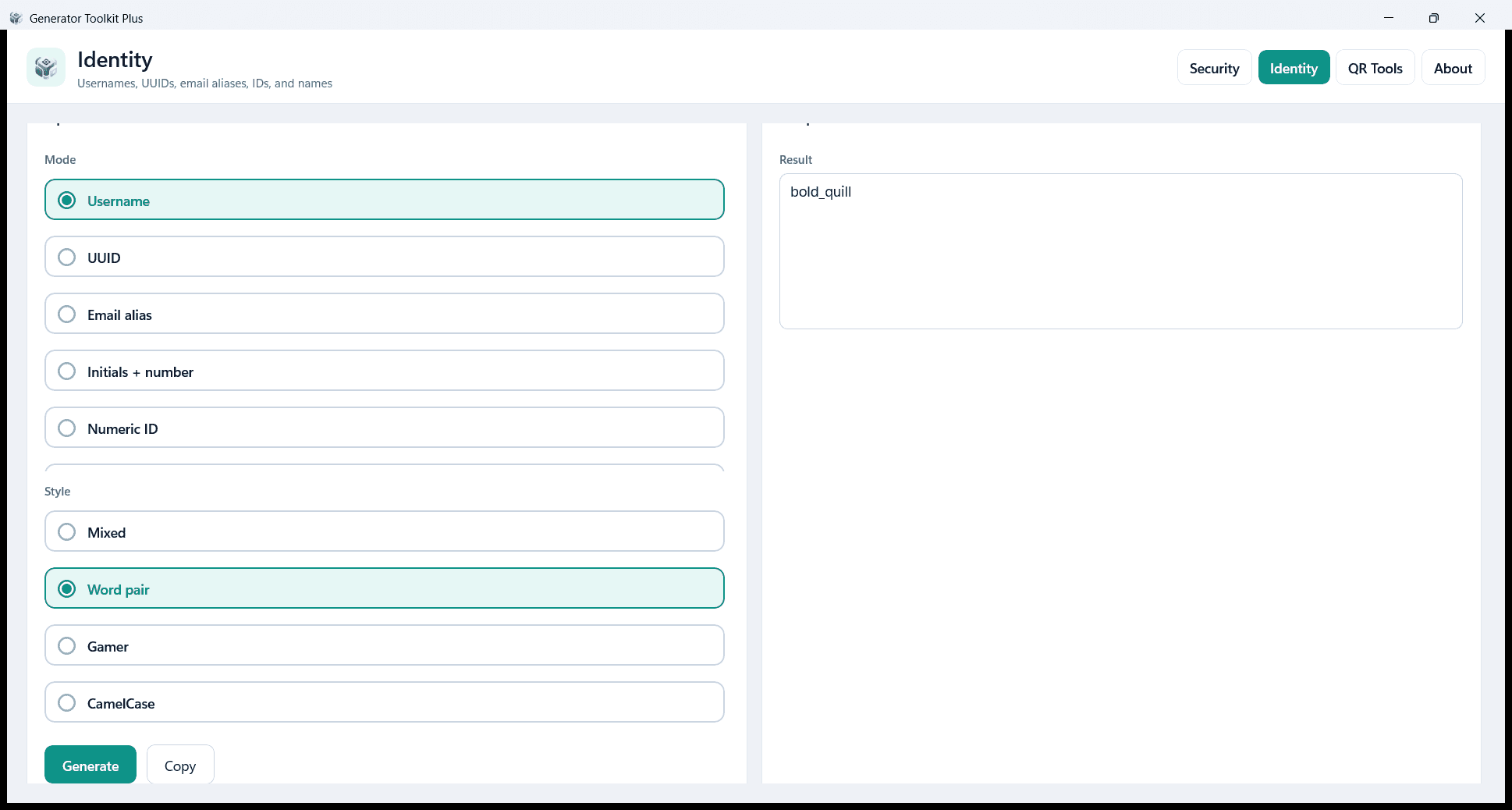The width and height of the screenshot is (1512, 810).
Task: Choose the Gamer style
Action: pyautogui.click(x=384, y=645)
